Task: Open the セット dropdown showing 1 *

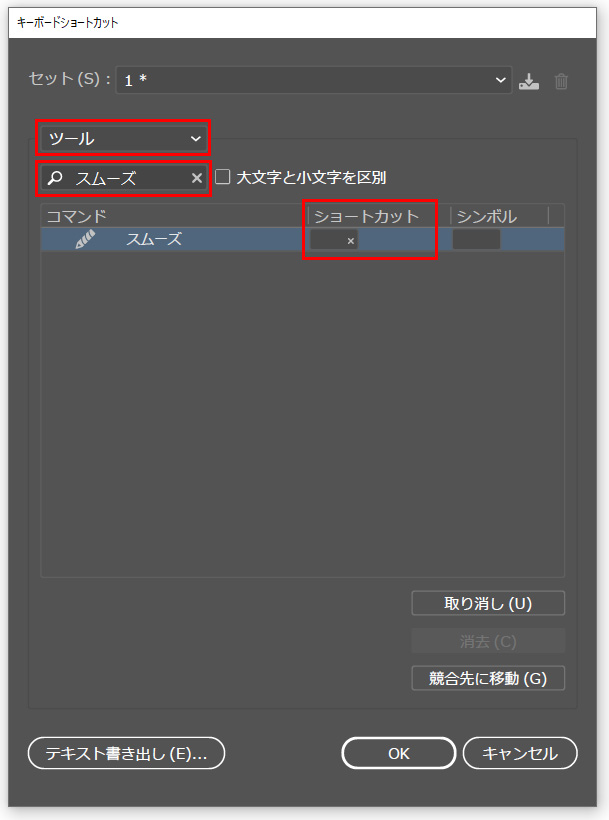Action: (314, 80)
